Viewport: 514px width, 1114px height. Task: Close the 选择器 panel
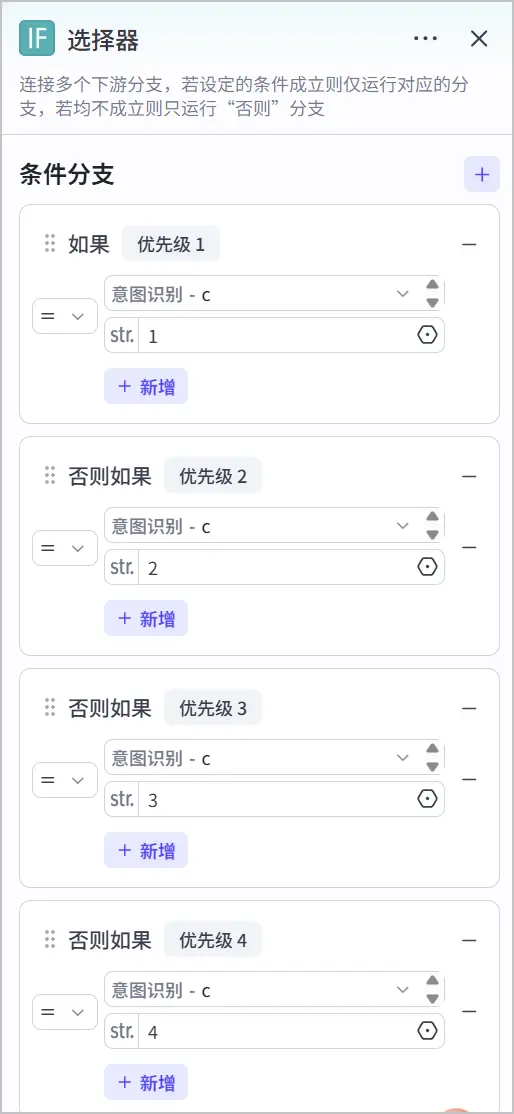pyautogui.click(x=479, y=38)
